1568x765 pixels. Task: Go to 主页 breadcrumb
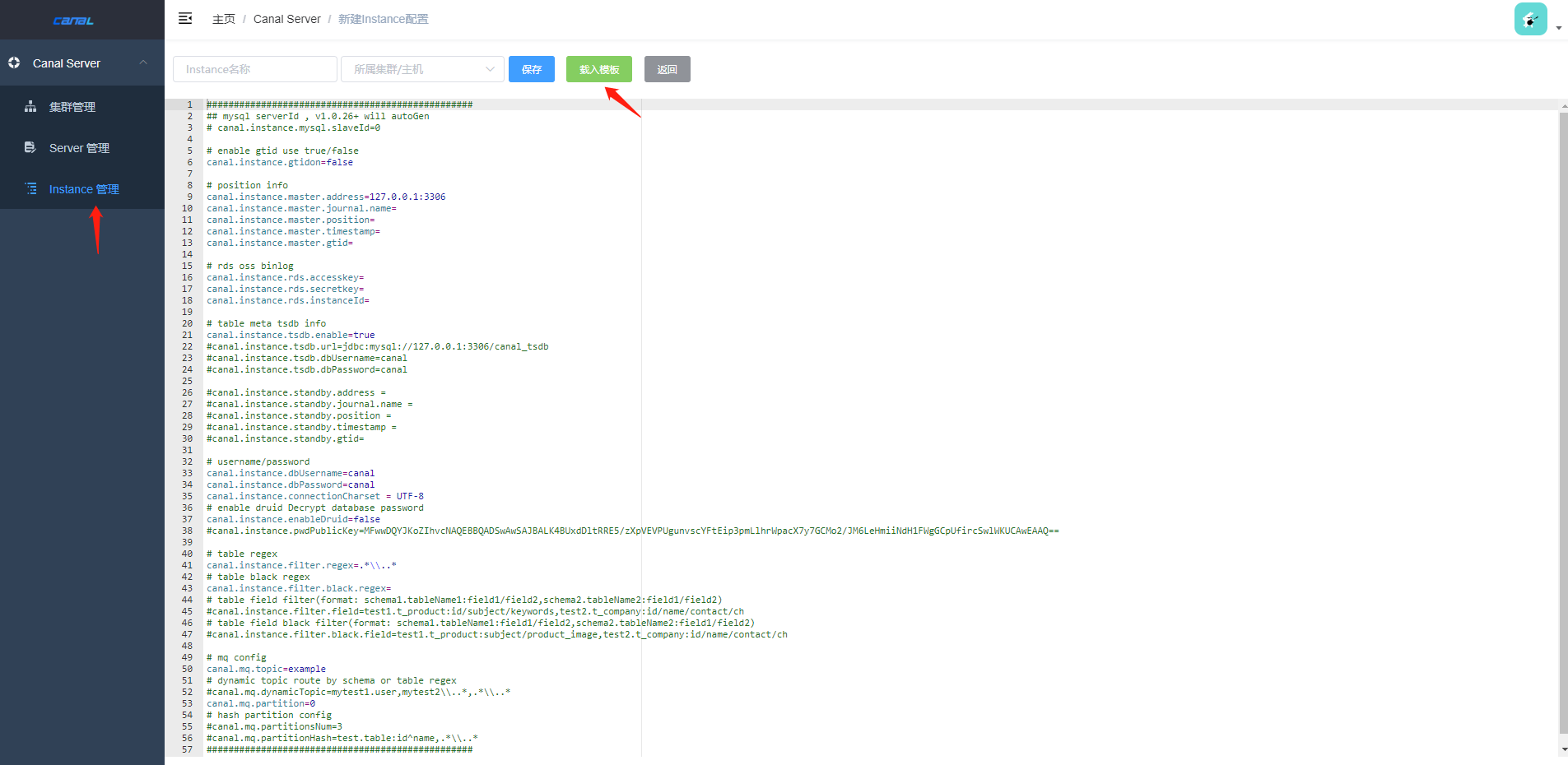(224, 19)
